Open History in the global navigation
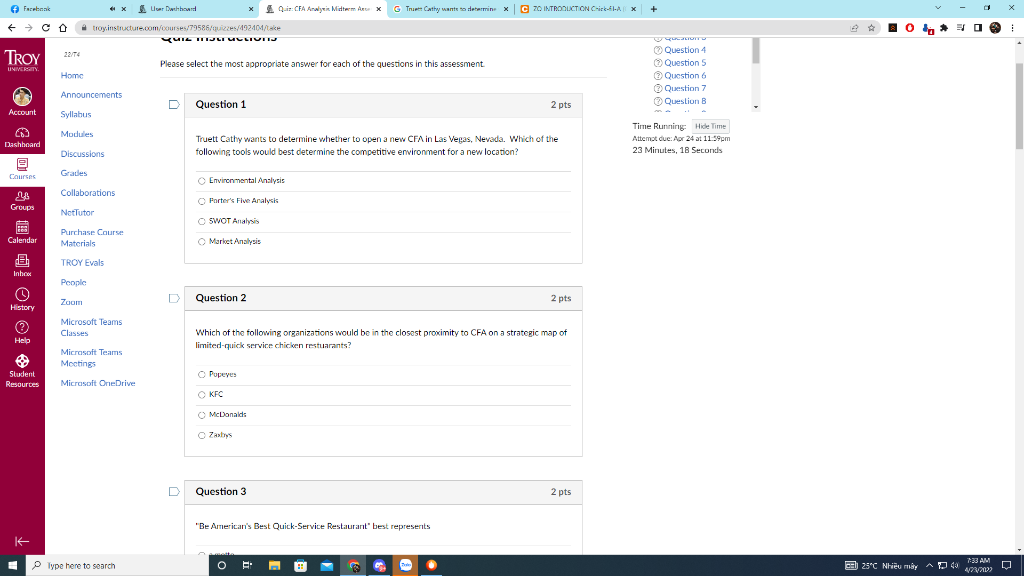The height and width of the screenshot is (576, 1024). 22,300
